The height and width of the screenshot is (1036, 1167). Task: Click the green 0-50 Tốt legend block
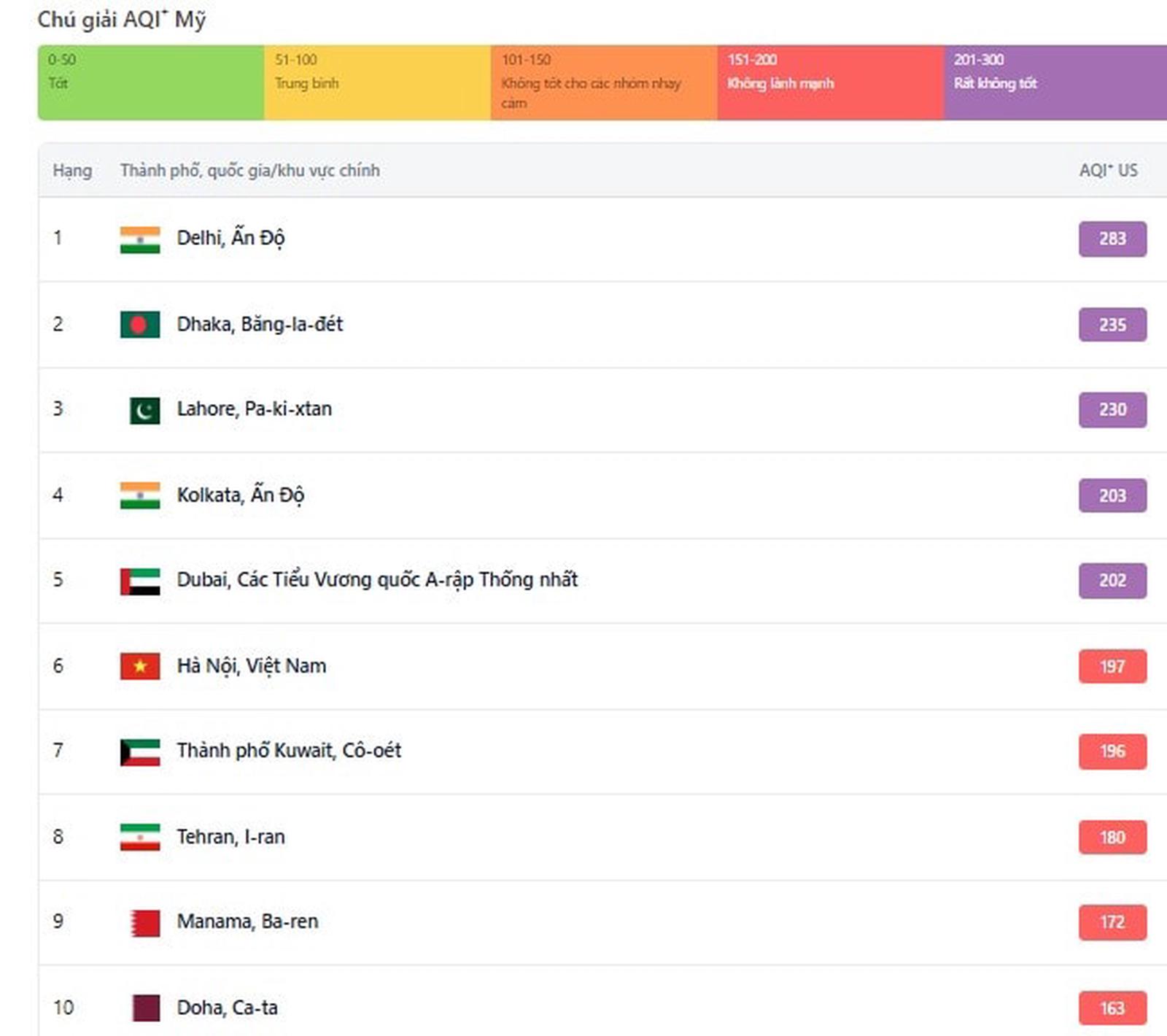pyautogui.click(x=151, y=82)
